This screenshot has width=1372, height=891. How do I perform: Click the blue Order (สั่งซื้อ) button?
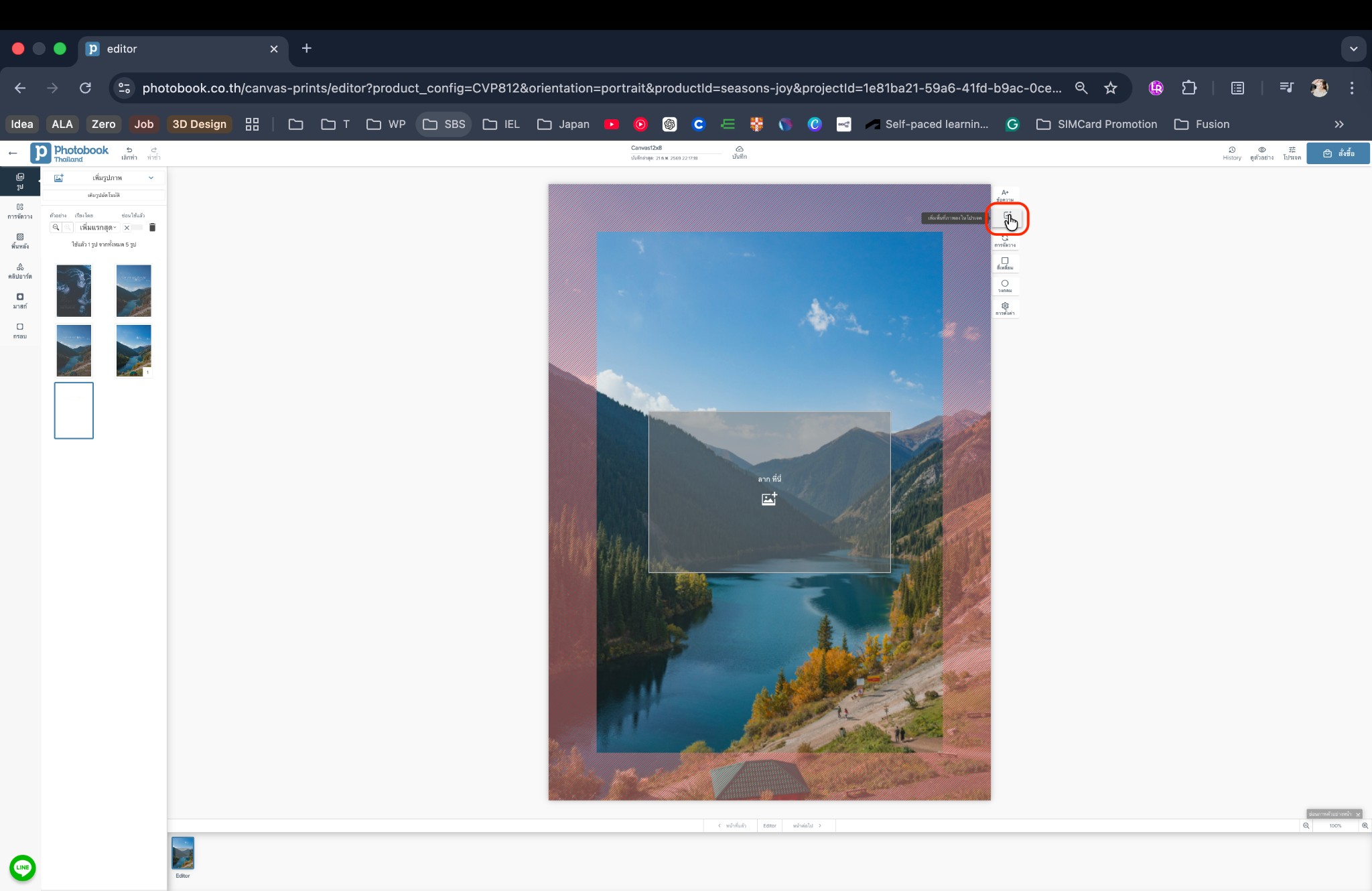(x=1338, y=153)
